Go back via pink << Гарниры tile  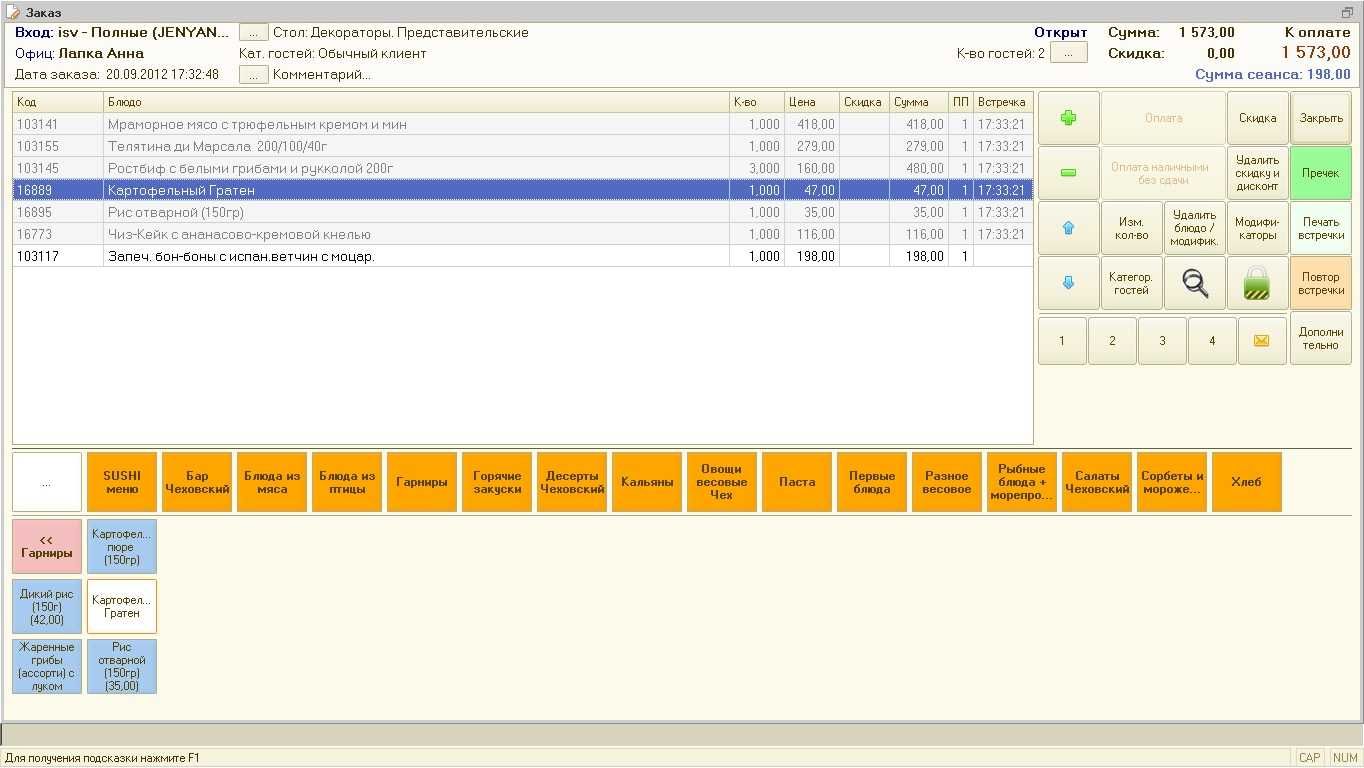click(x=47, y=546)
